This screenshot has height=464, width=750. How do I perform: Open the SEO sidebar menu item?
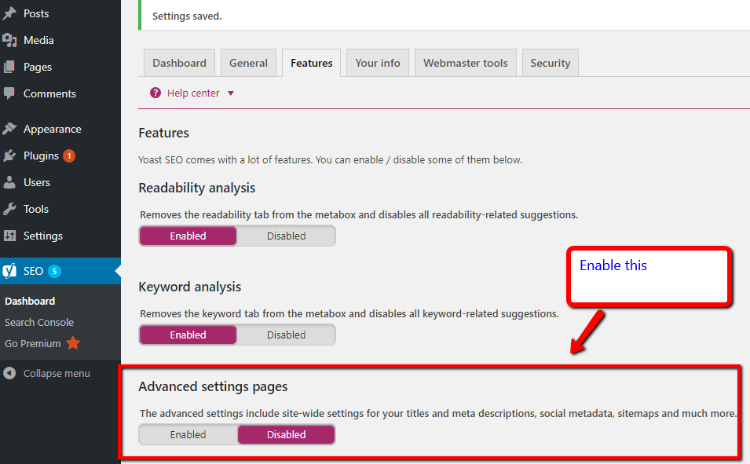point(60,271)
